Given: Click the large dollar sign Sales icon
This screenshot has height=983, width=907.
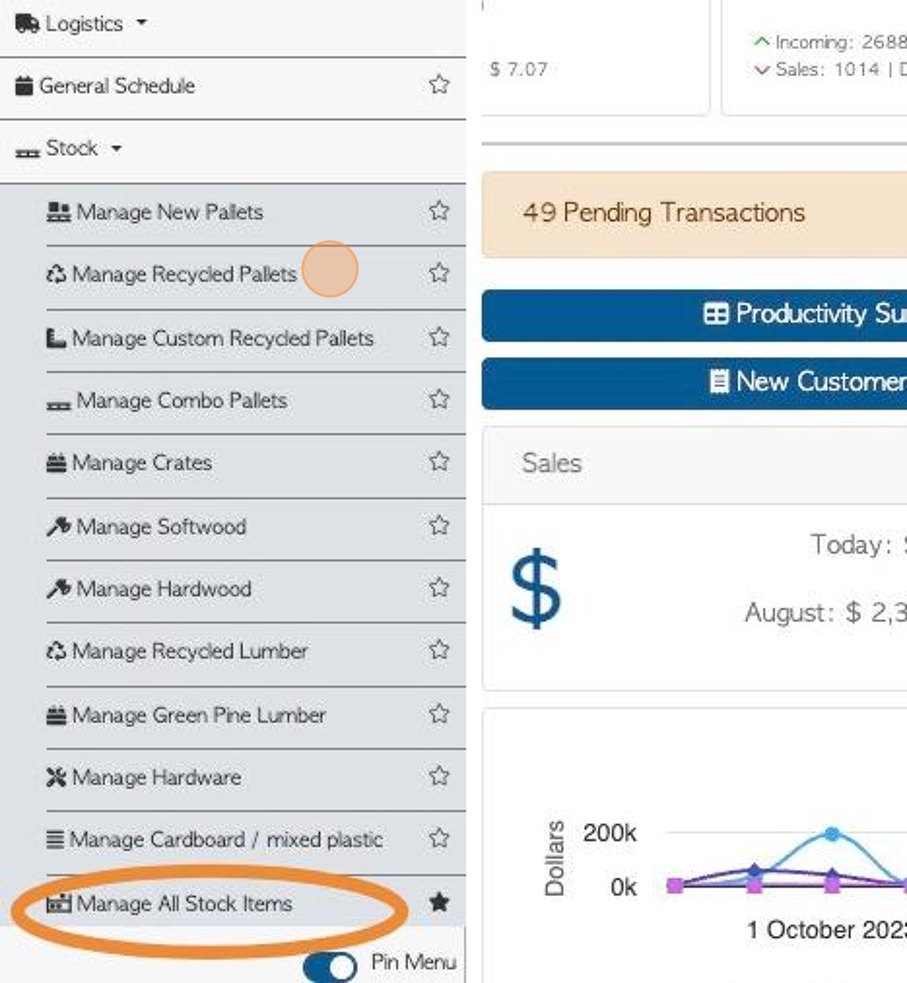Looking at the screenshot, I should tap(535, 588).
